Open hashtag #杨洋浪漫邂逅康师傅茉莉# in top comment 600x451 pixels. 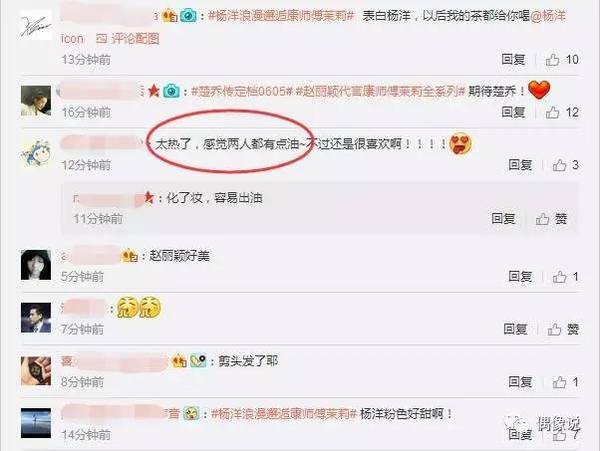coord(281,16)
